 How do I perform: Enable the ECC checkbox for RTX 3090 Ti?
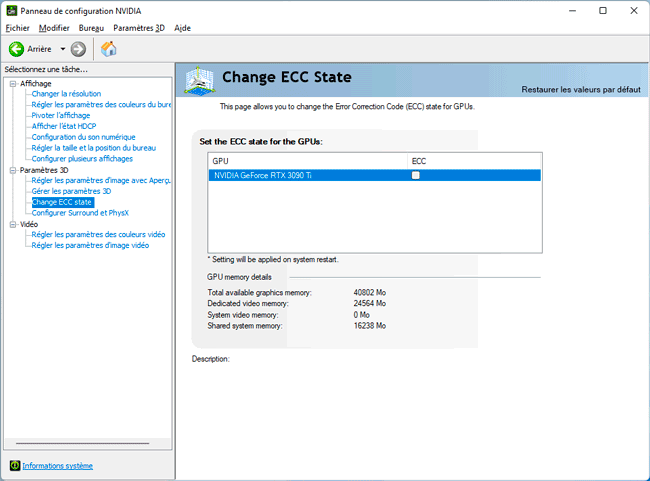click(416, 175)
